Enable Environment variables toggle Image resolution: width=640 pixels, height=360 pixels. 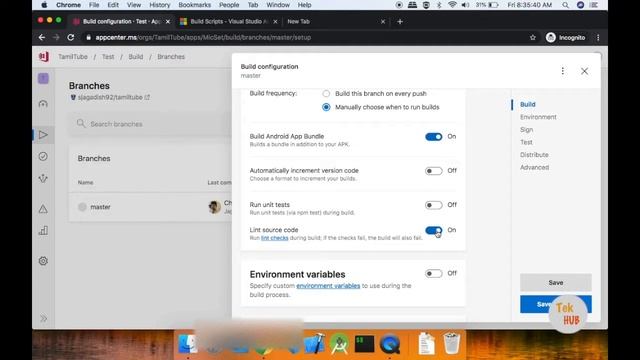click(433, 273)
